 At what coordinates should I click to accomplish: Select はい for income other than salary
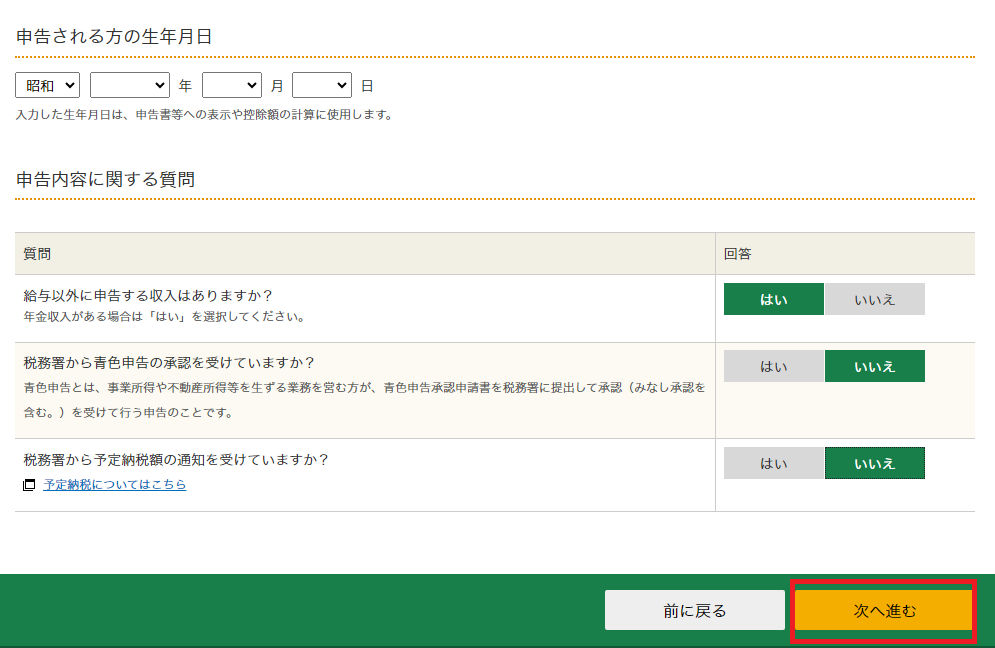[773, 299]
